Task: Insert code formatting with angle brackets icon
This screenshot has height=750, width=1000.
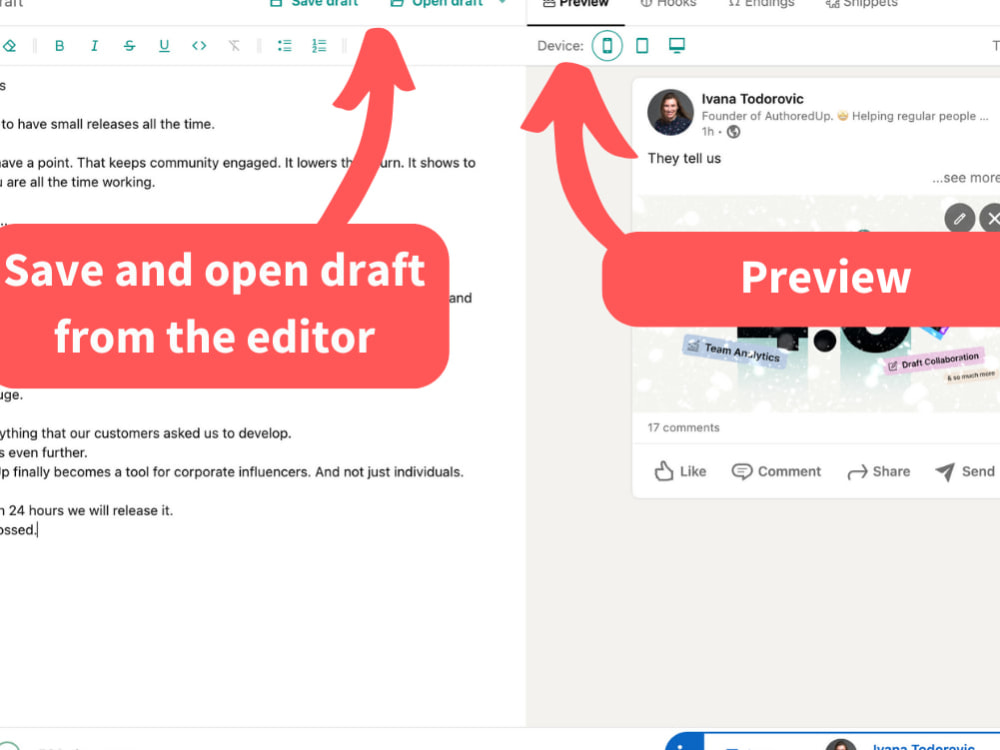Action: [x=199, y=46]
